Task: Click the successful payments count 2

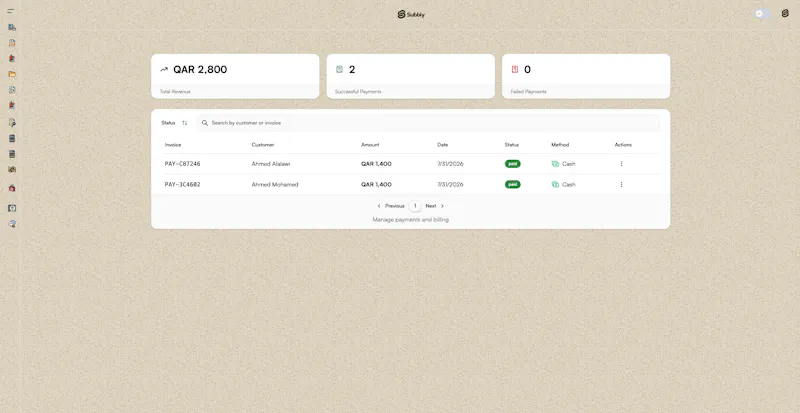Action: tap(352, 69)
